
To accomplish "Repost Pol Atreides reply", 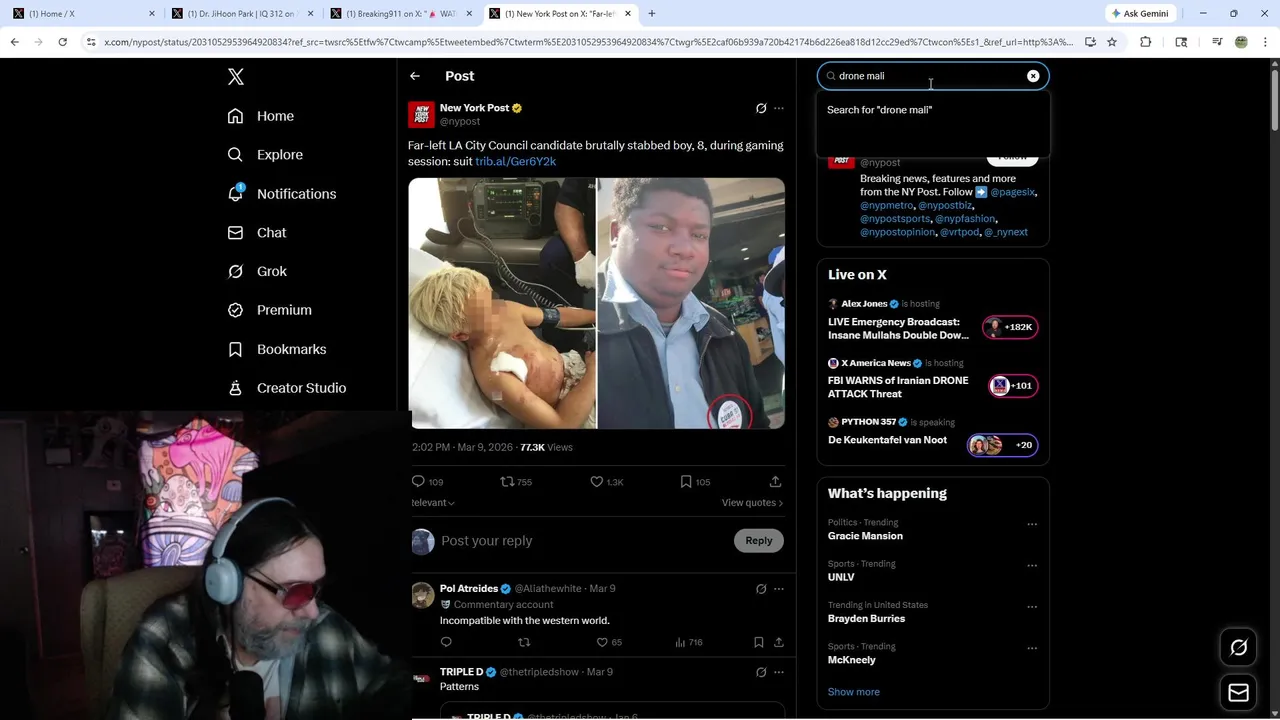I will click(524, 642).
